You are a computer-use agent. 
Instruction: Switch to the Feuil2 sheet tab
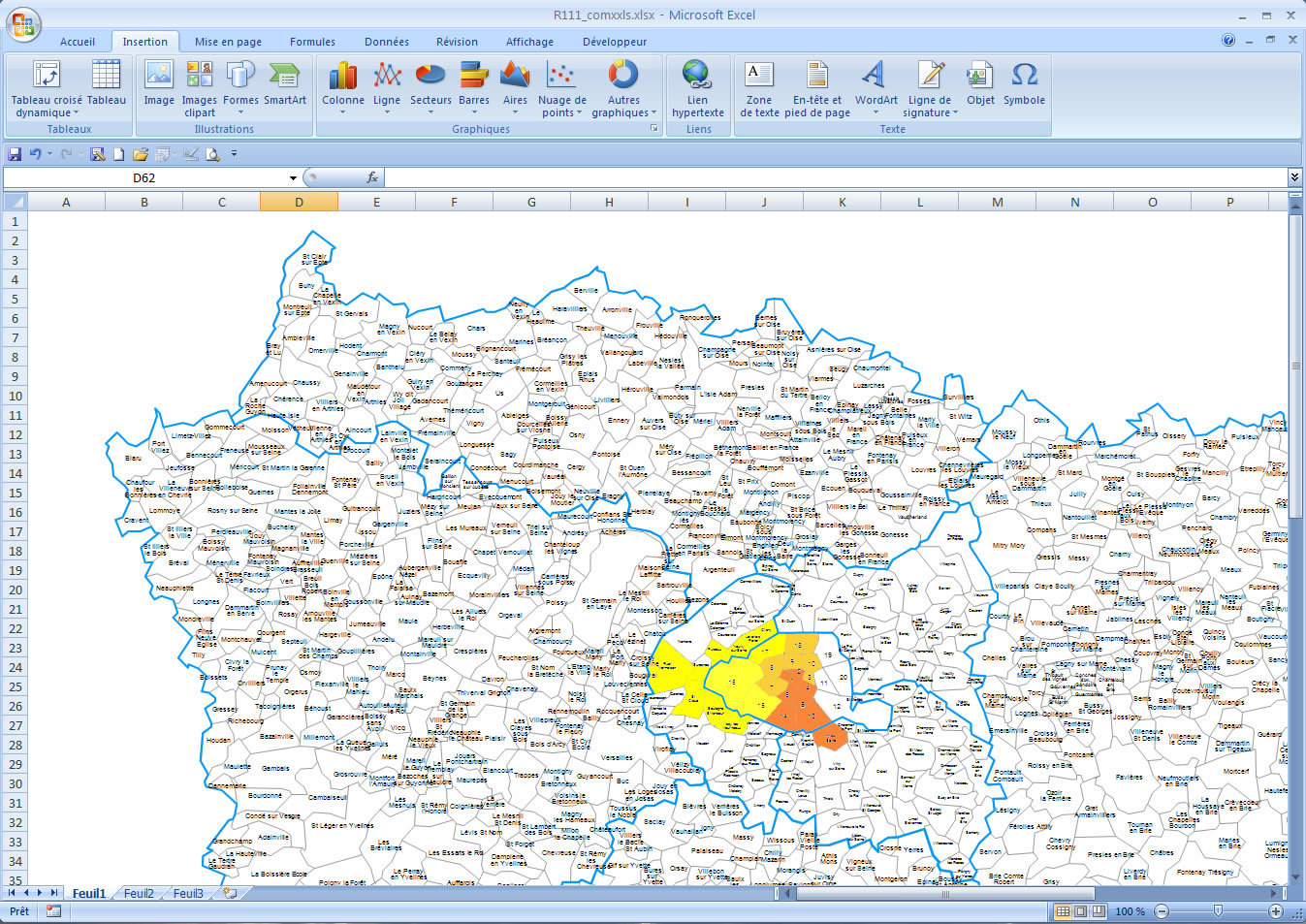tap(139, 893)
